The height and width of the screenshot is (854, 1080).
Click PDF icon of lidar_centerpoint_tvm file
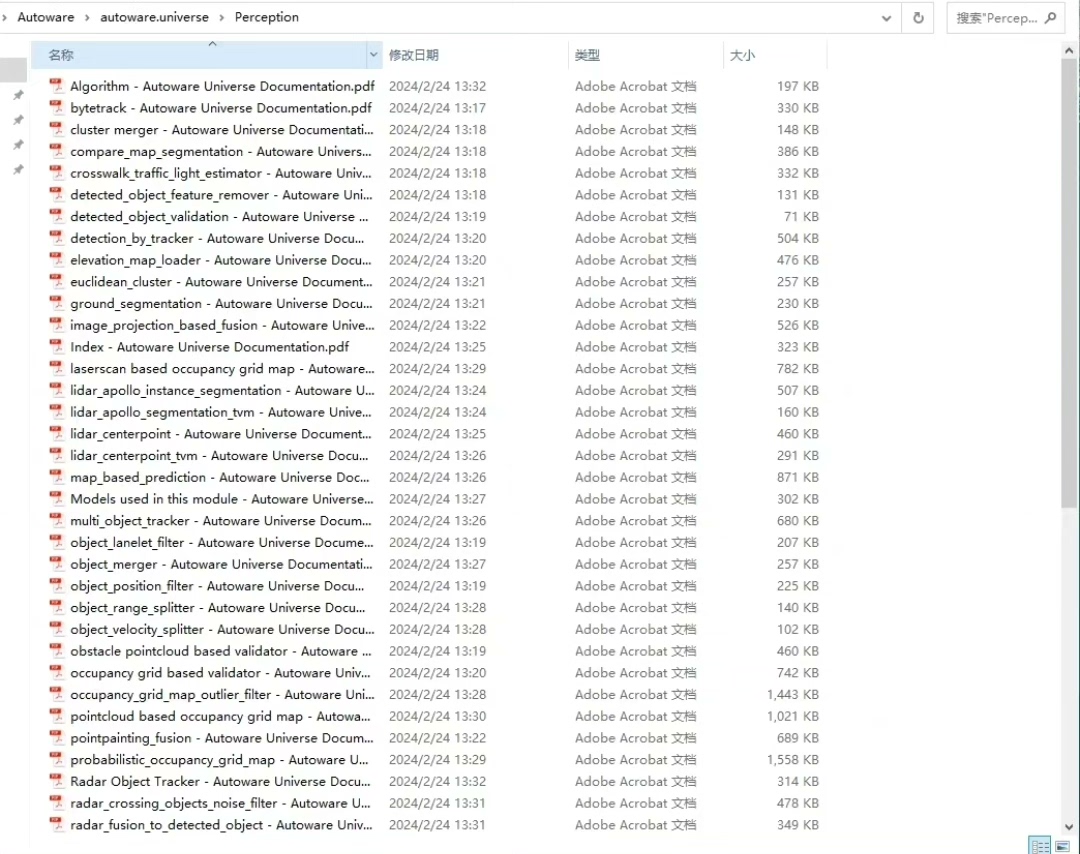coord(56,455)
